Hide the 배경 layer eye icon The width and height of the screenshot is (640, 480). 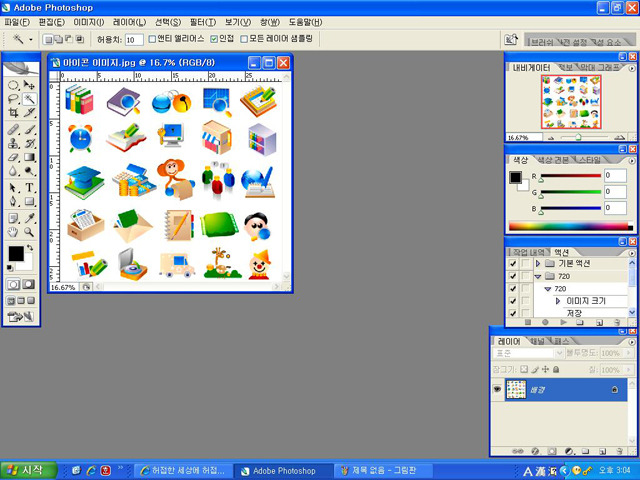pyautogui.click(x=497, y=389)
